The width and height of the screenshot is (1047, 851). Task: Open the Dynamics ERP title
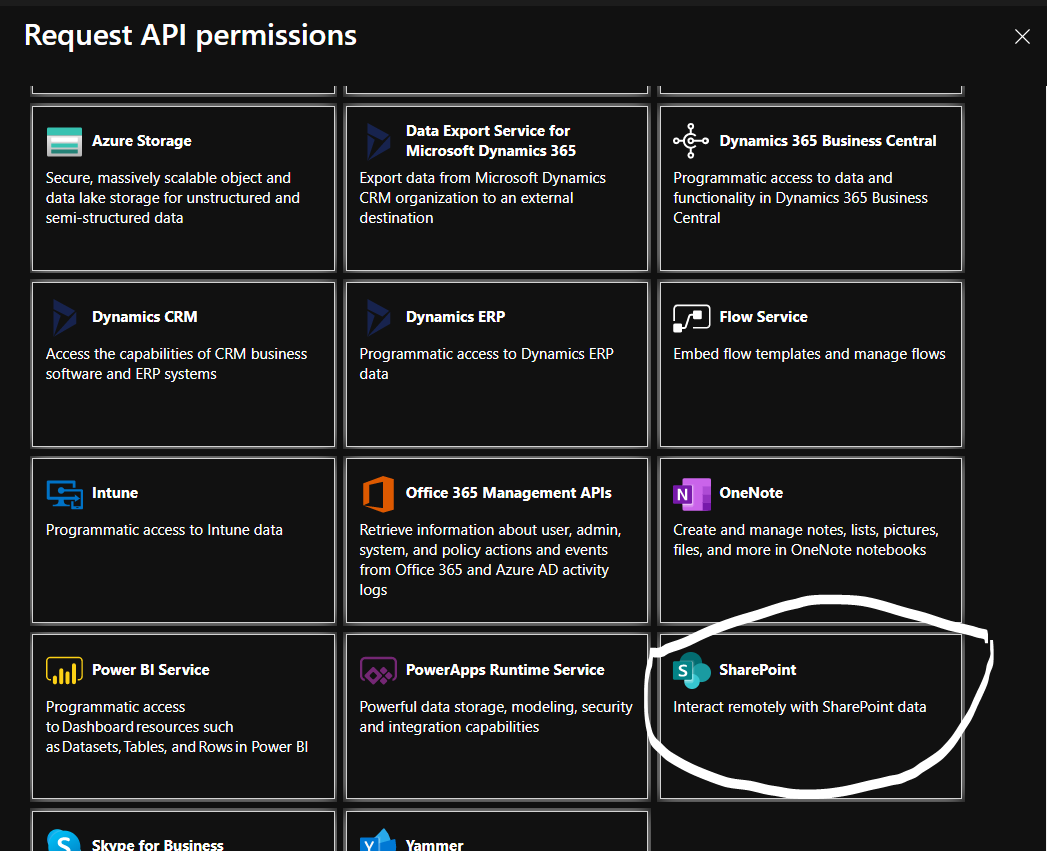coord(455,317)
